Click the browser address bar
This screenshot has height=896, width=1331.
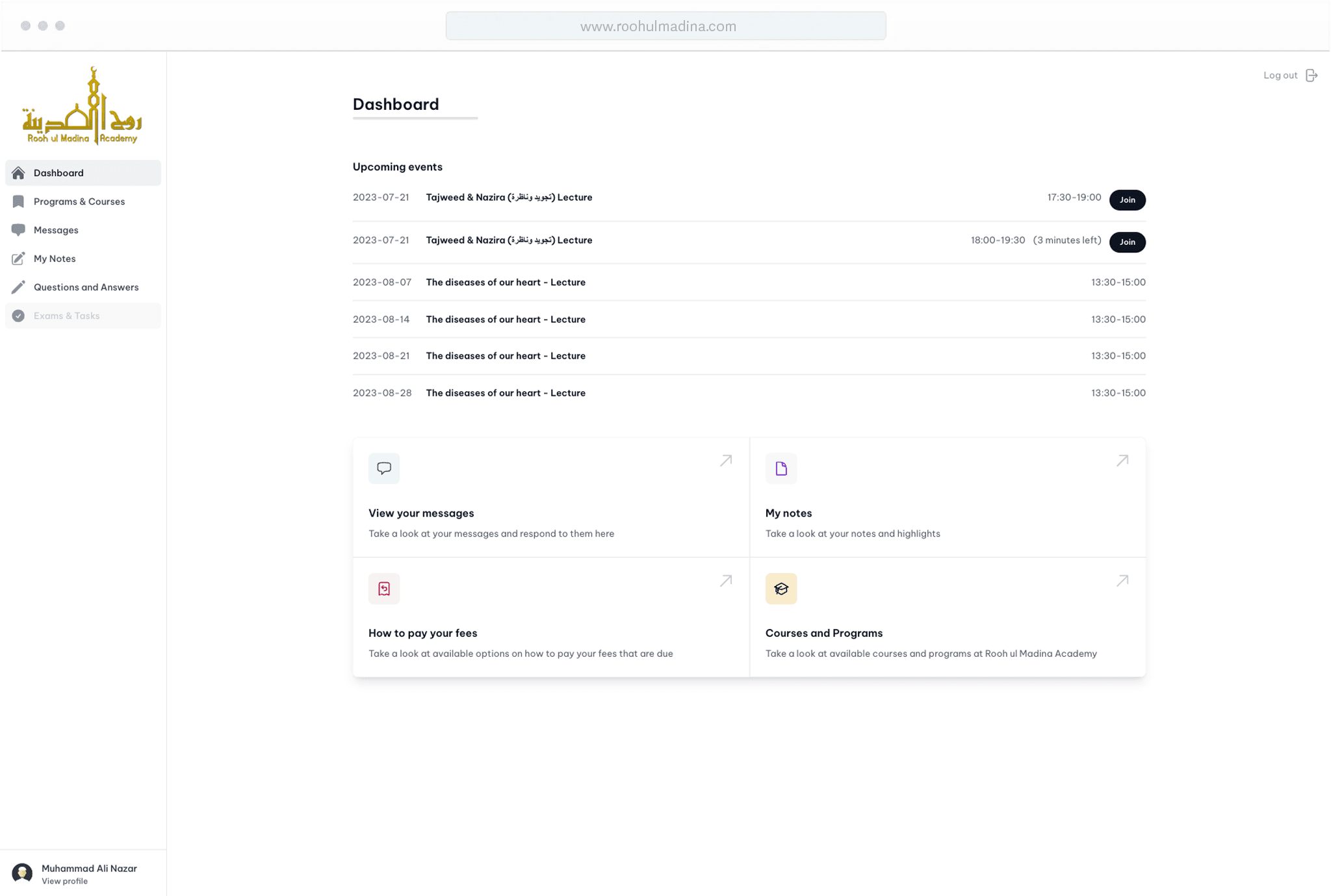click(x=665, y=26)
